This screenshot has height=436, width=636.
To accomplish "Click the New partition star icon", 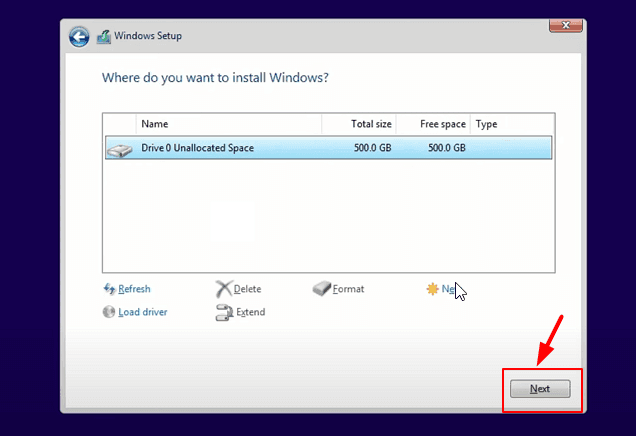I will [432, 289].
